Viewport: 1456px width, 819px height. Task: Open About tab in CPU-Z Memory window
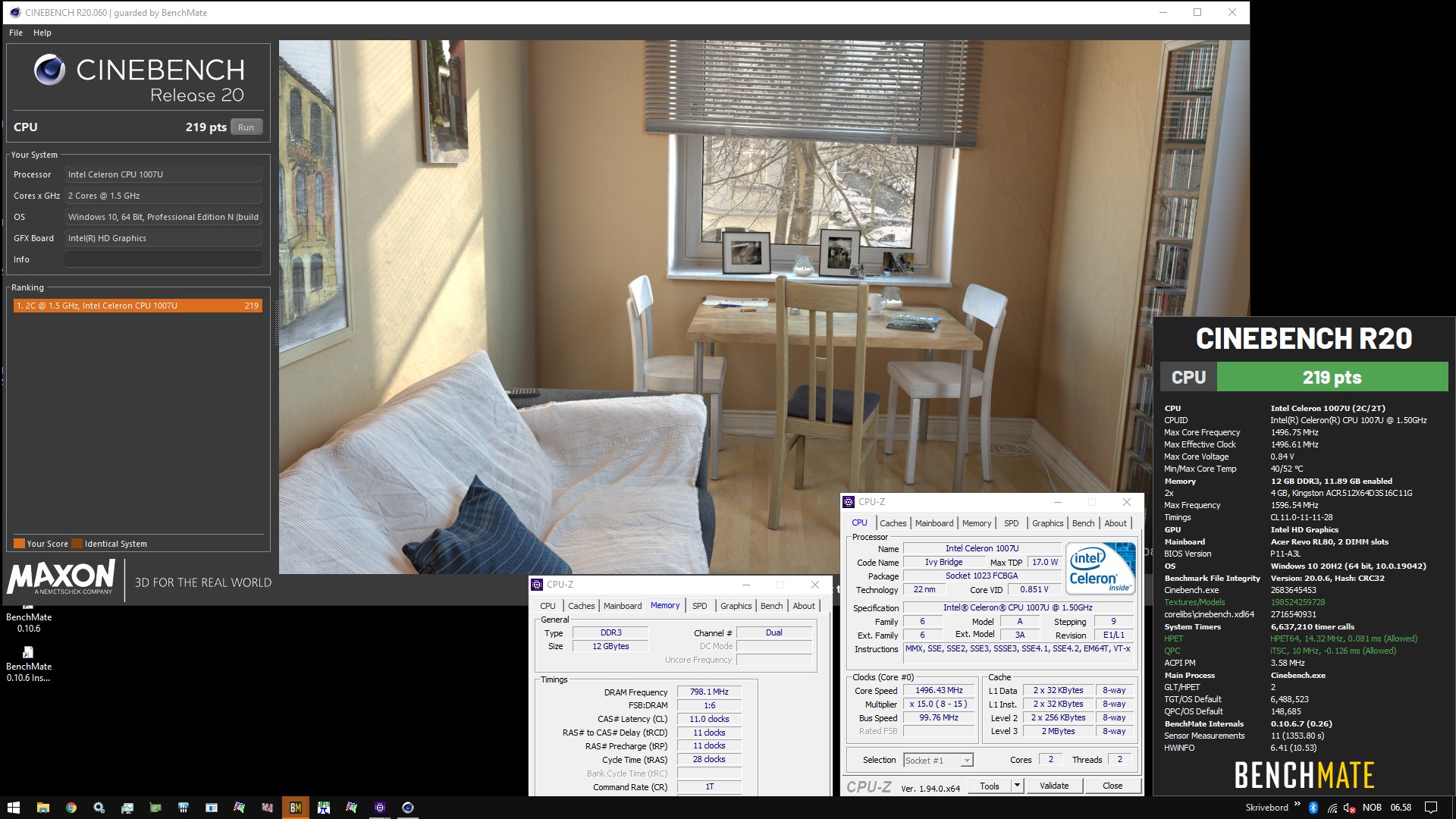click(803, 606)
